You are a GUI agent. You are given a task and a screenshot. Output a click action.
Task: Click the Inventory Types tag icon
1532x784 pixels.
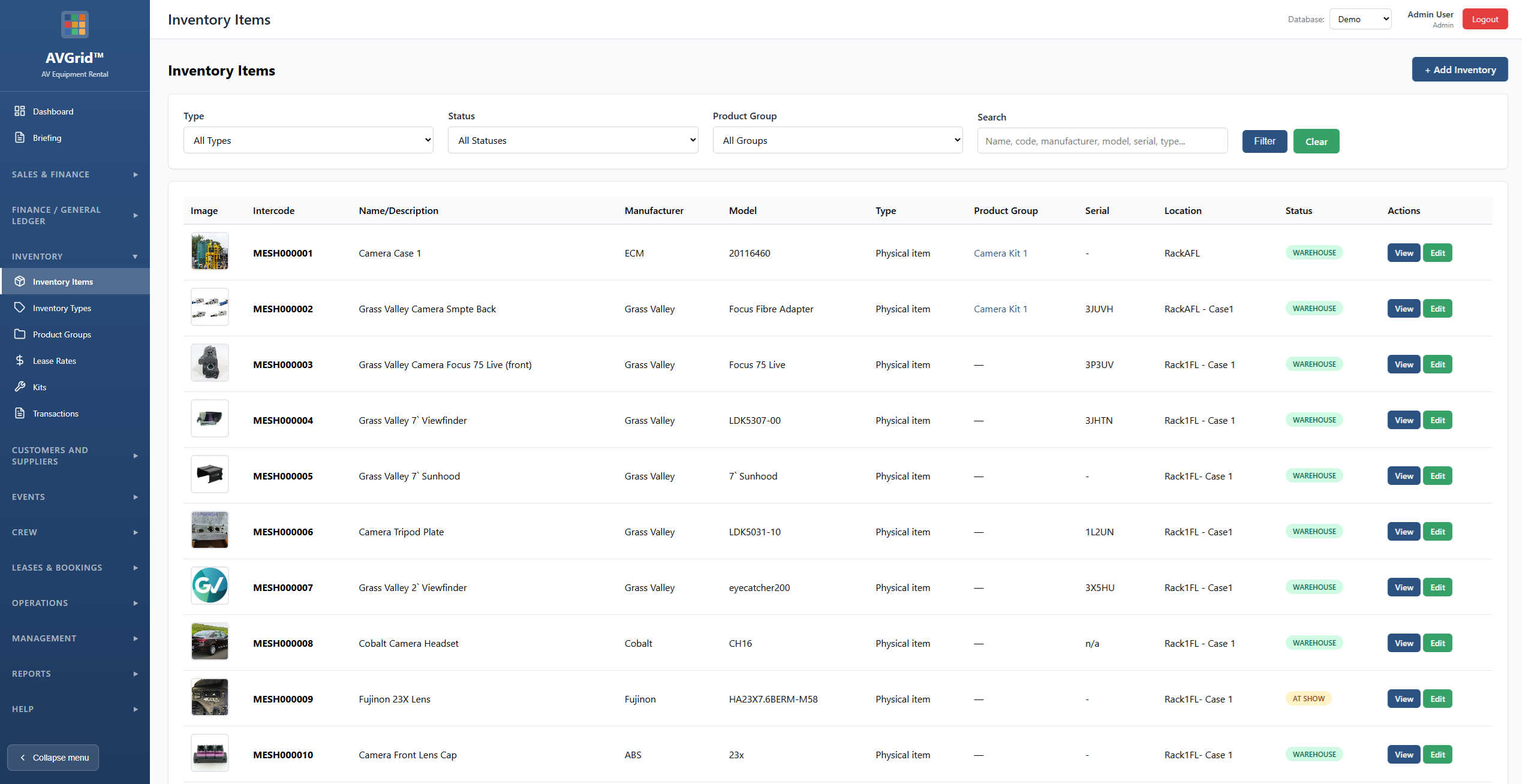click(20, 307)
